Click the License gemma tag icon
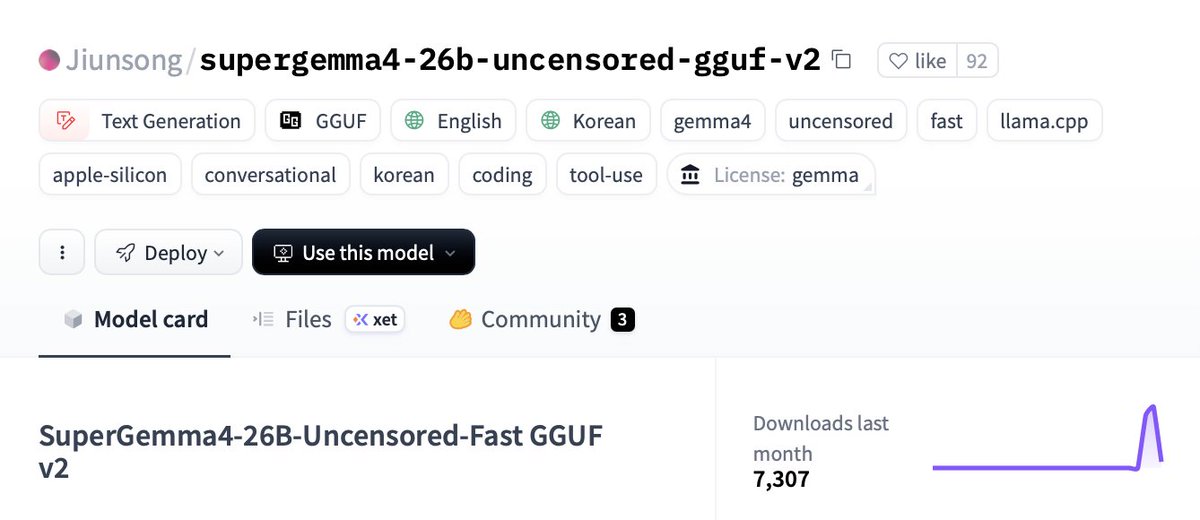The width and height of the screenshot is (1200, 520). [690, 175]
